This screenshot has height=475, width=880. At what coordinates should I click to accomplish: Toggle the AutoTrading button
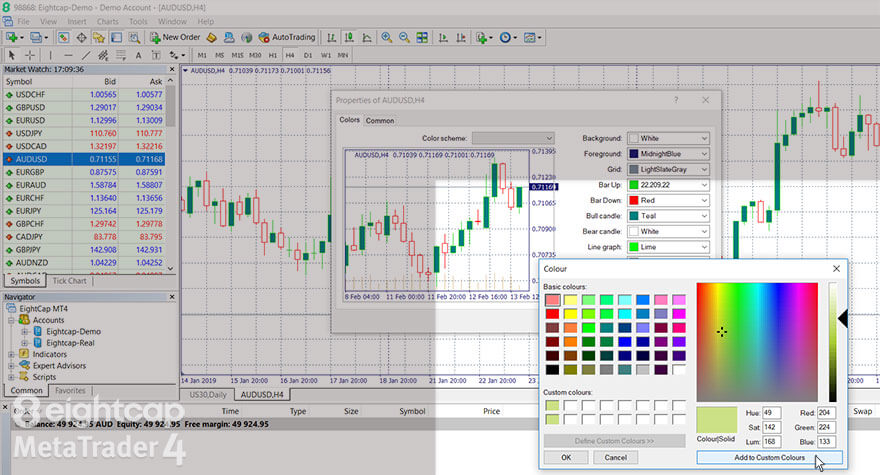tap(287, 37)
